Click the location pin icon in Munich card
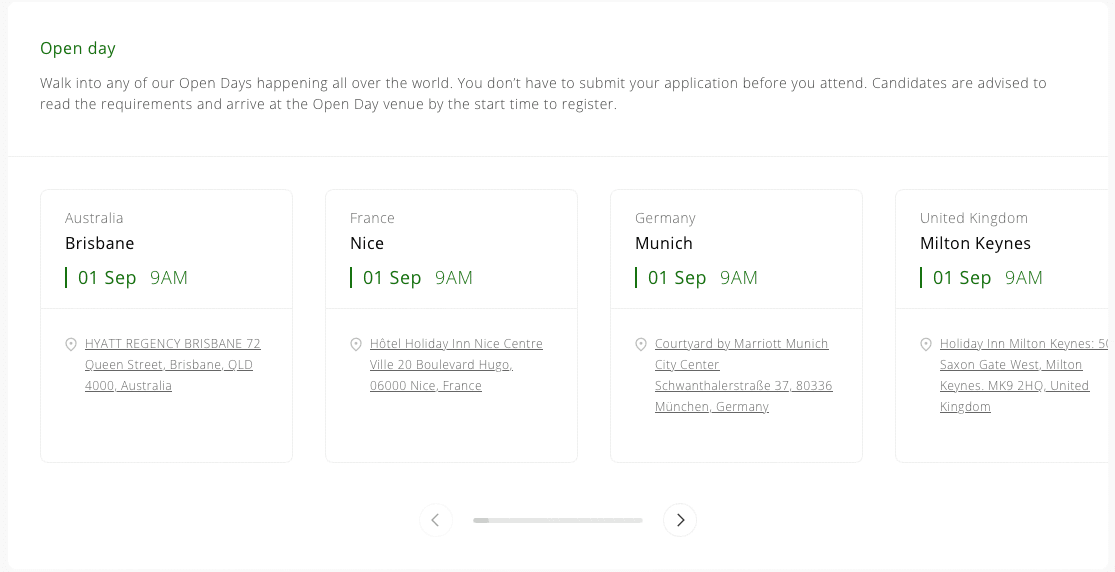Screen dimensions: 1115x572 click(x=641, y=344)
